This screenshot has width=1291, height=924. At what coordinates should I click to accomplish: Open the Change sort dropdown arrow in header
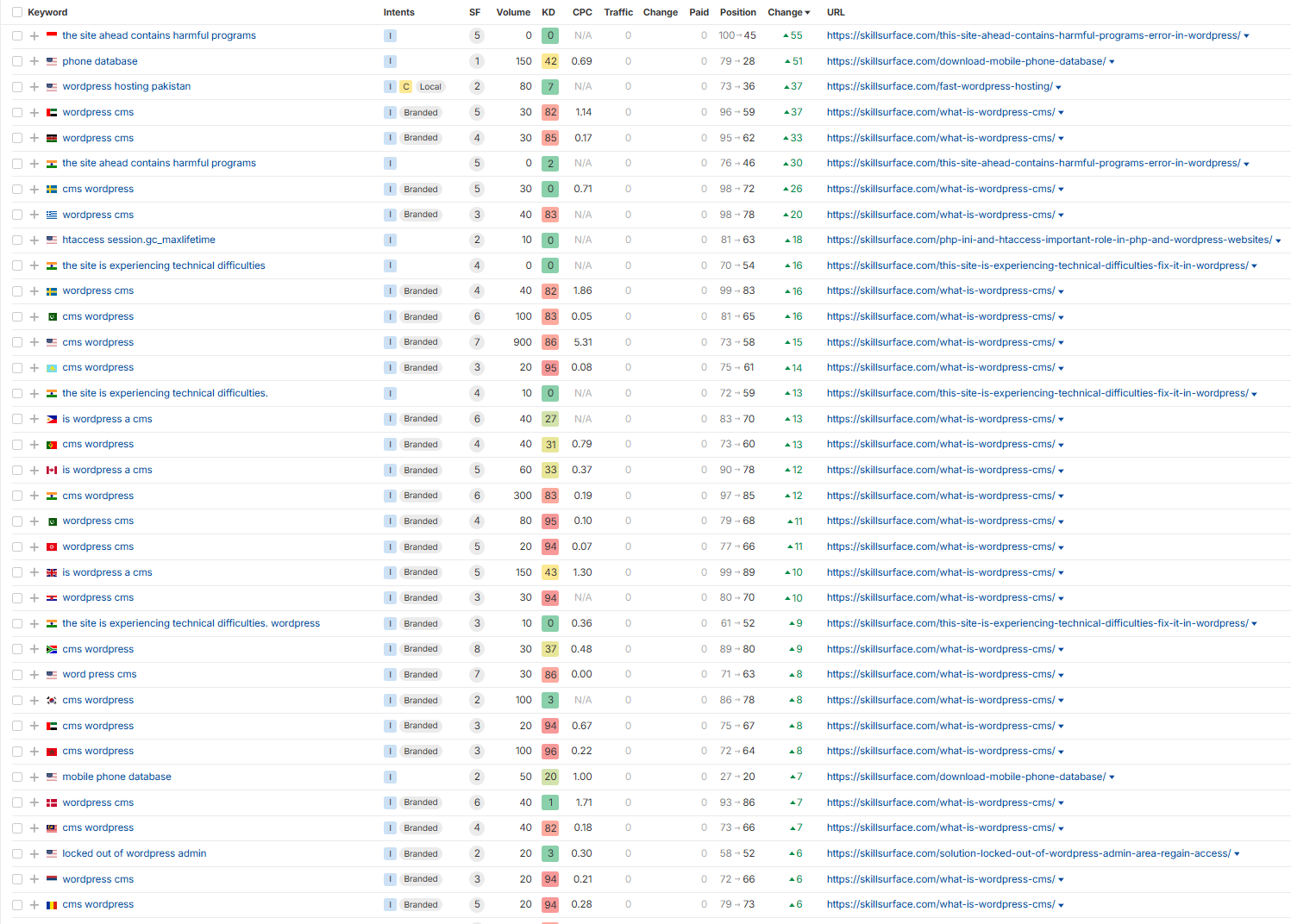click(x=807, y=13)
